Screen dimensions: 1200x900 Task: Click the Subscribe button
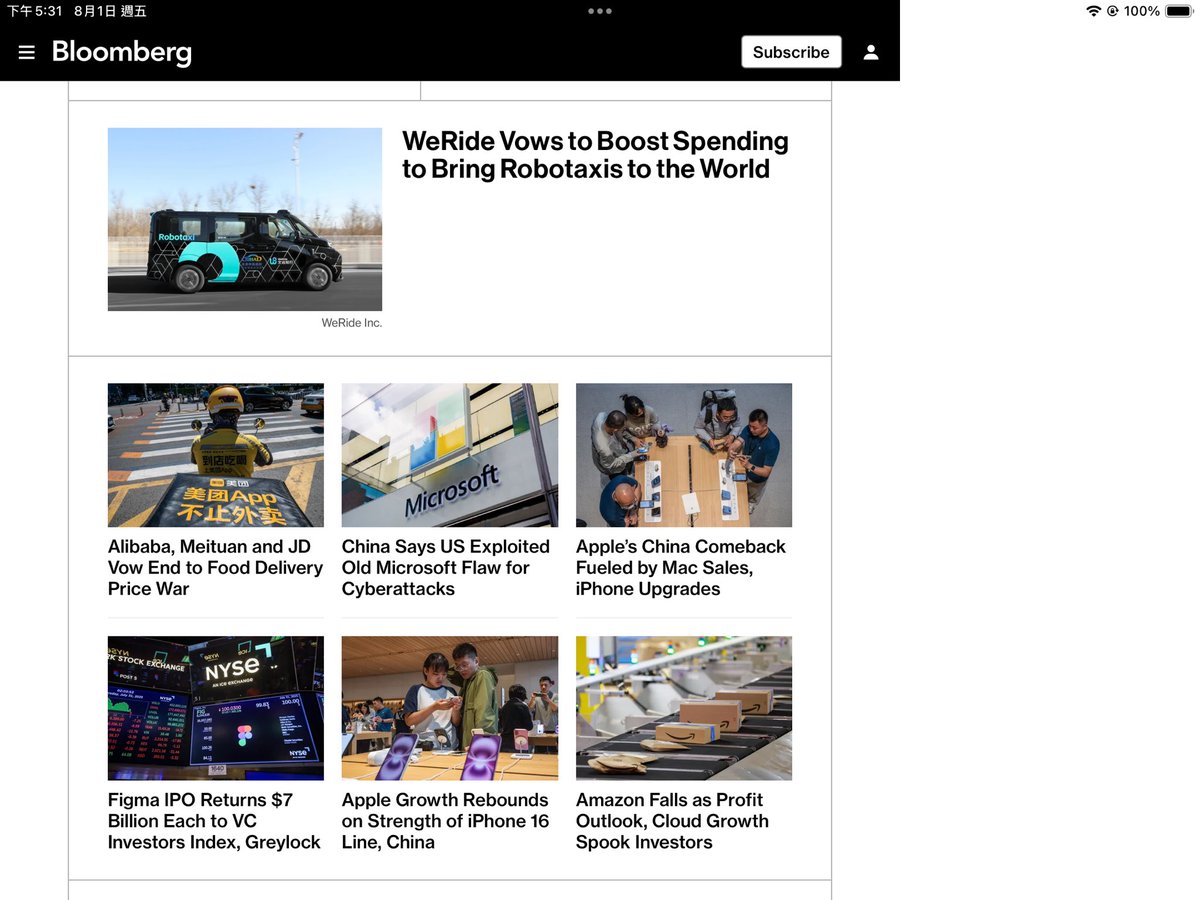[791, 52]
